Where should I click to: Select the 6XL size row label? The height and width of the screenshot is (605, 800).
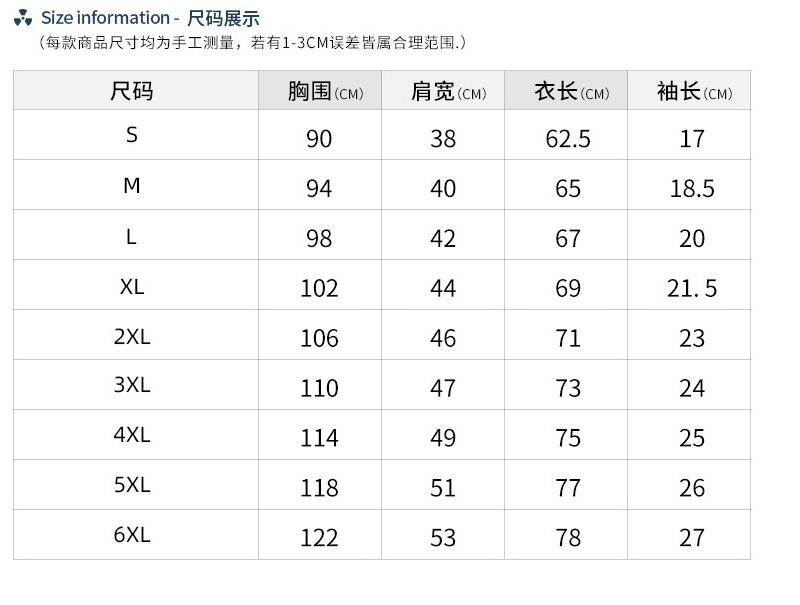(x=132, y=535)
